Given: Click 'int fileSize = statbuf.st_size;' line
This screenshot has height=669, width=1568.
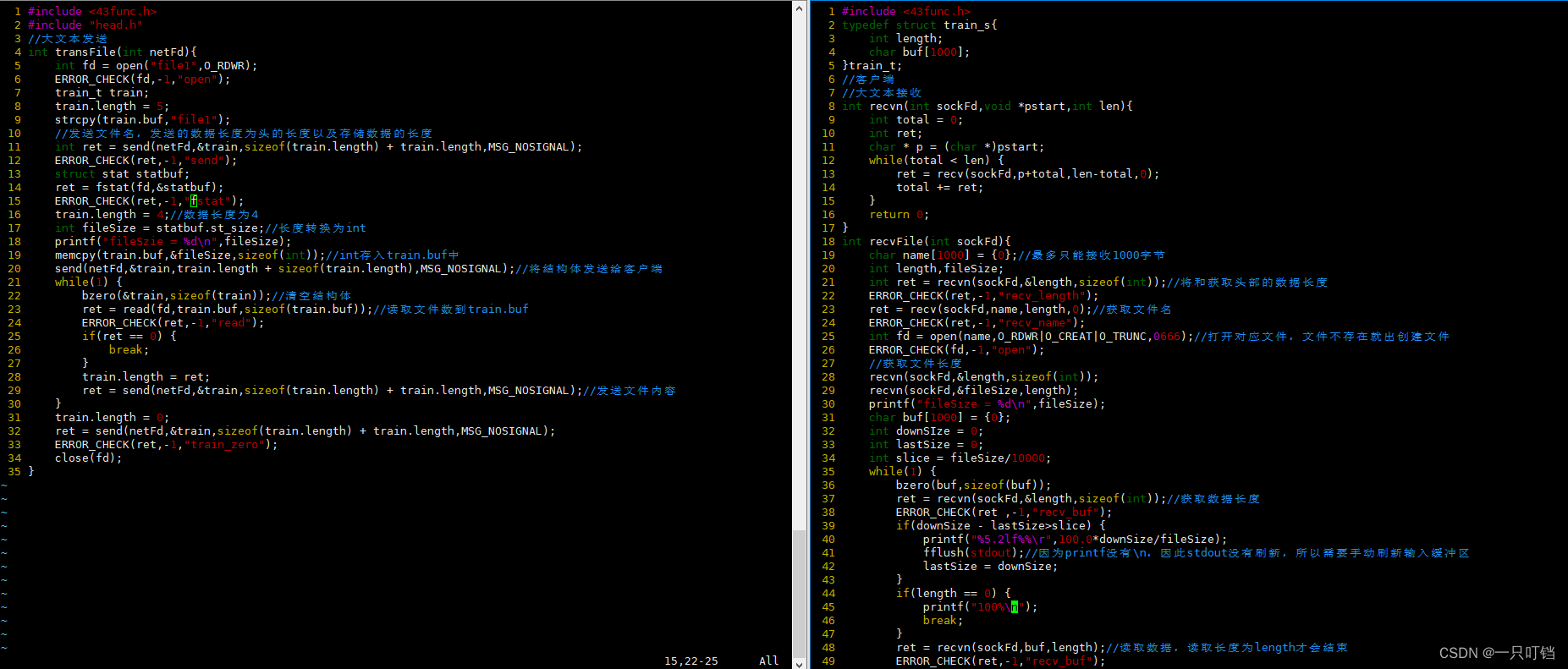Looking at the screenshot, I should [x=160, y=228].
